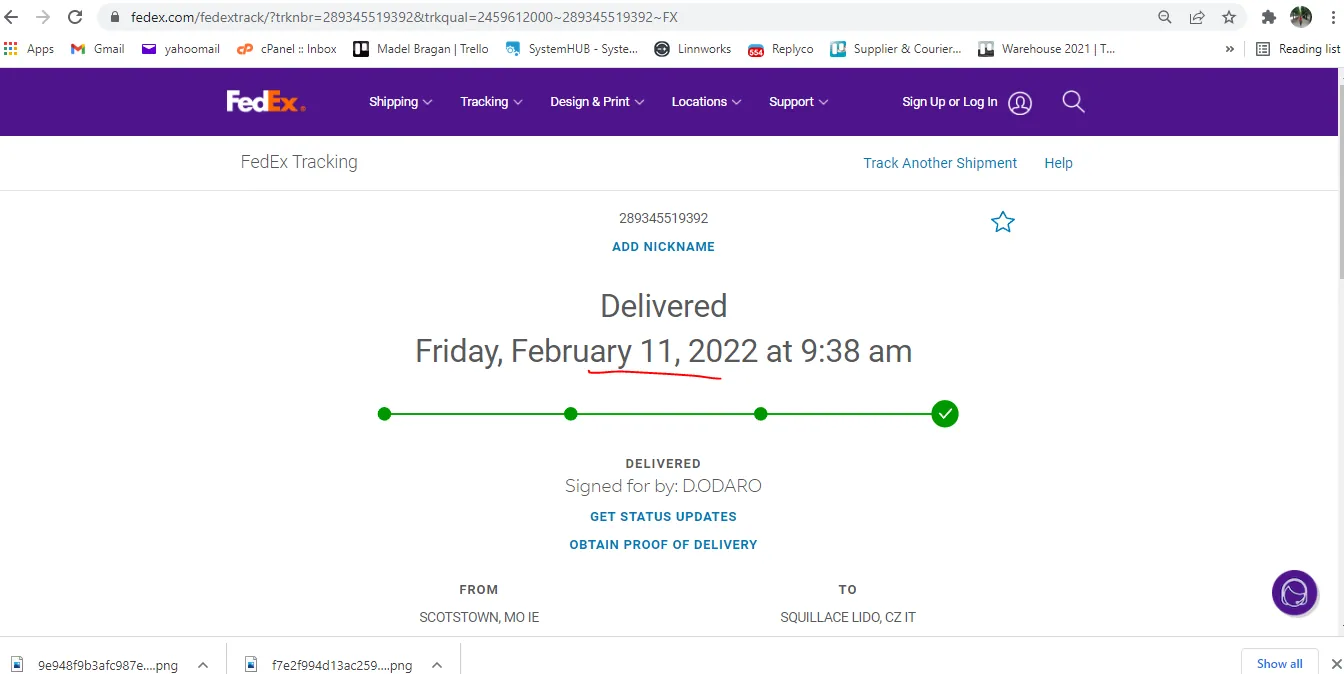Screen dimensions: 1344x674
Task: Open the Extensions puzzle icon
Action: pyautogui.click(x=1269, y=17)
